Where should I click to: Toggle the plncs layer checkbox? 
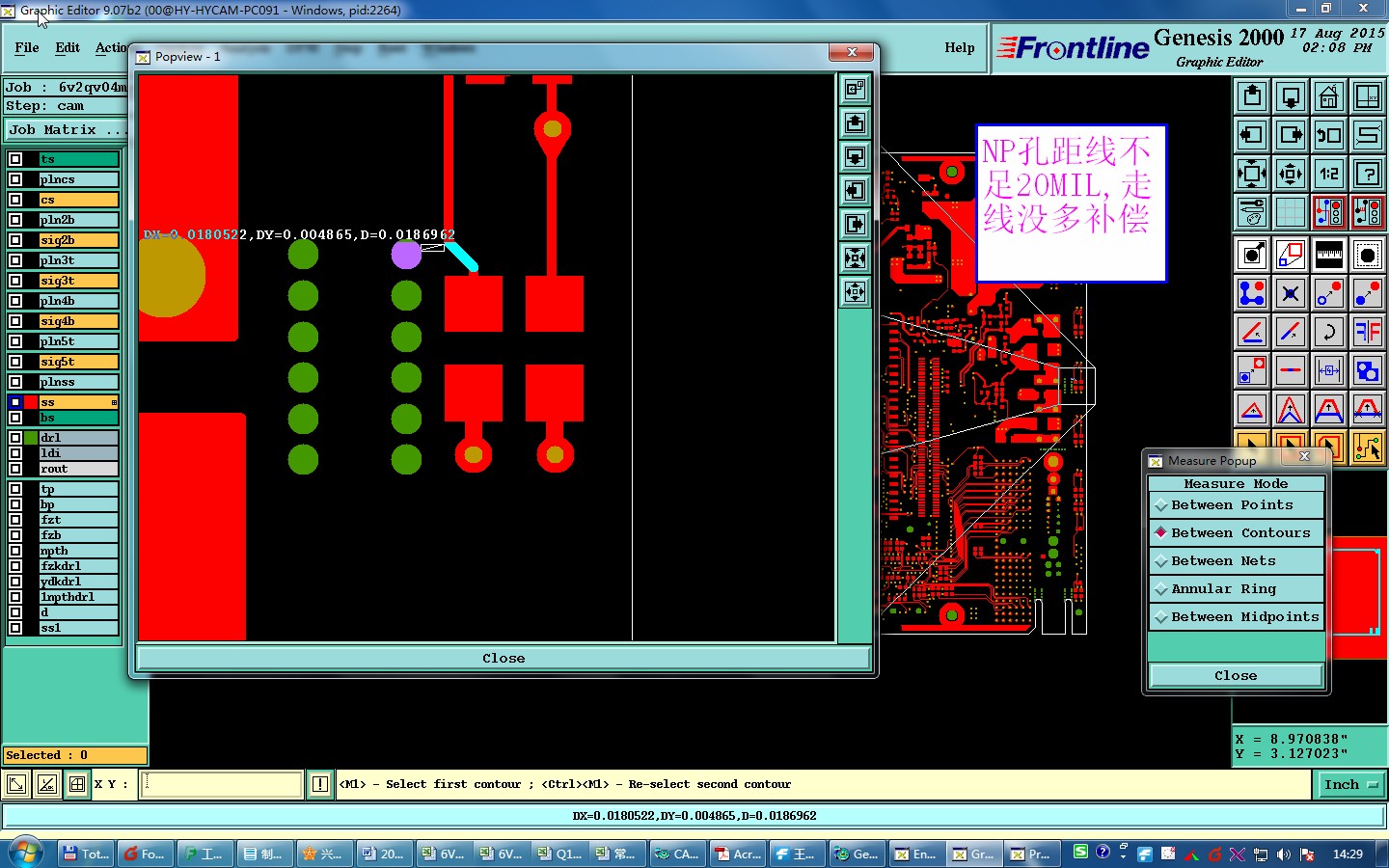(x=15, y=179)
